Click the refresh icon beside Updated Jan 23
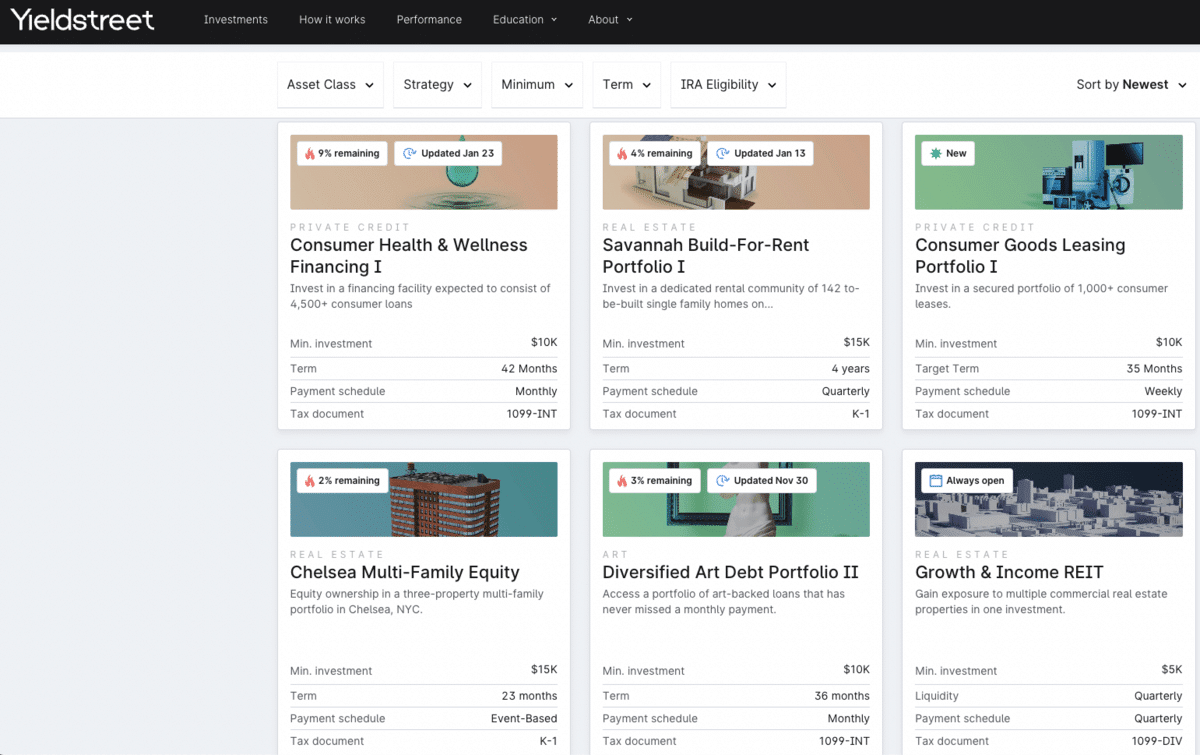The height and width of the screenshot is (755, 1200). click(x=409, y=154)
